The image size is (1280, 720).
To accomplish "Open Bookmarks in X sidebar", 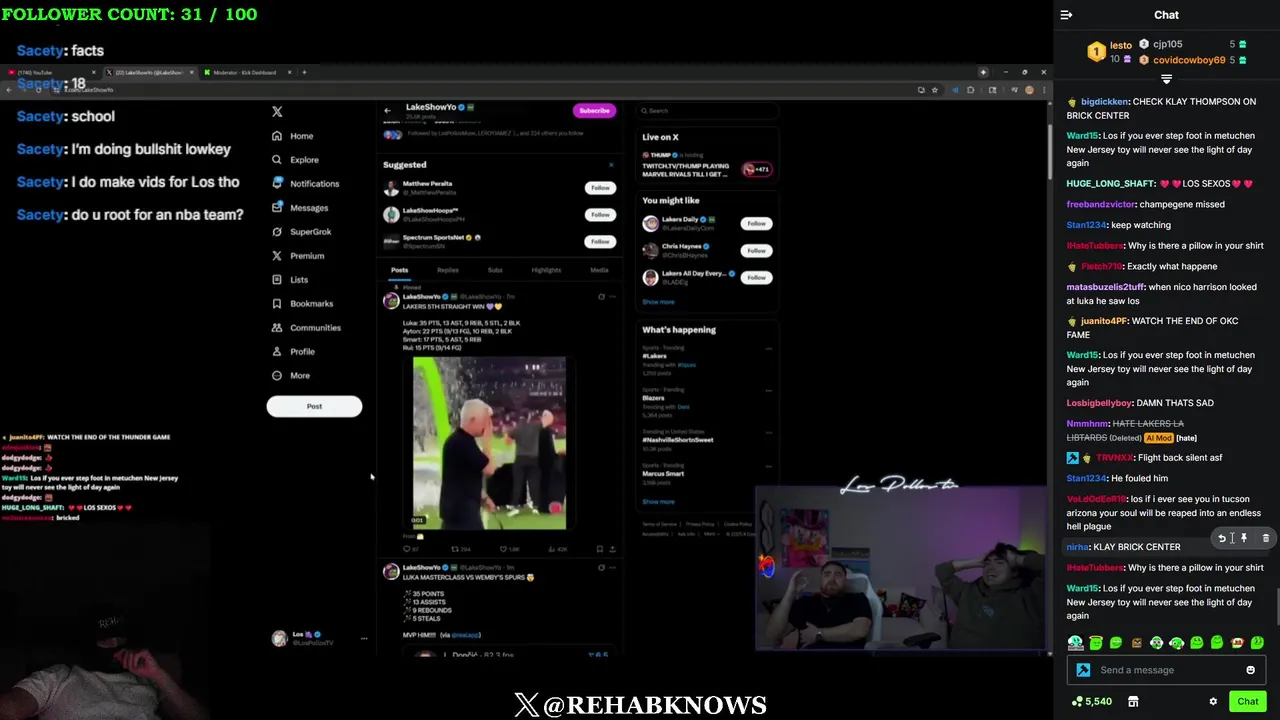I will 303,304.
